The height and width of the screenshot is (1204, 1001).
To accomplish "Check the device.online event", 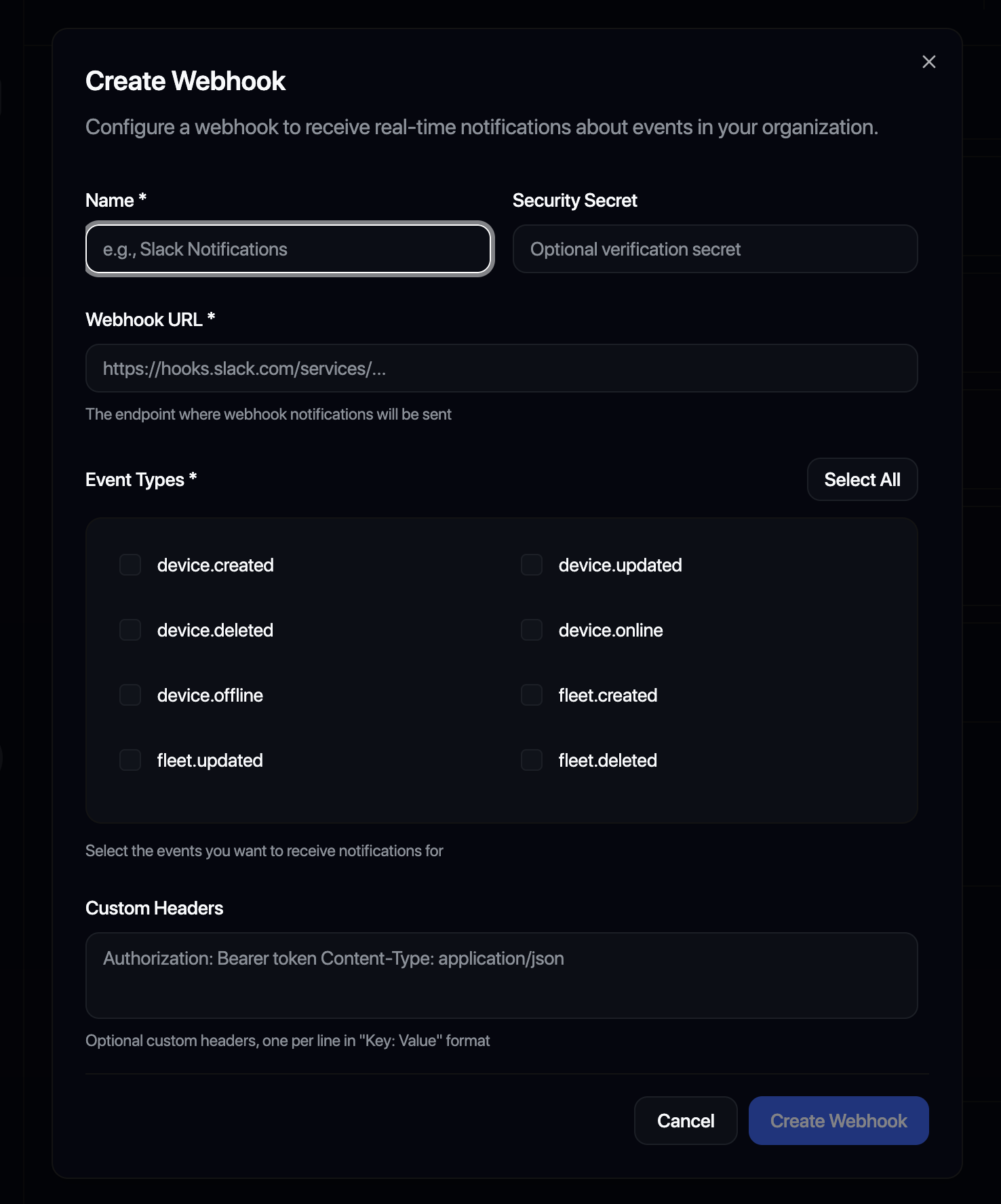I will click(531, 630).
